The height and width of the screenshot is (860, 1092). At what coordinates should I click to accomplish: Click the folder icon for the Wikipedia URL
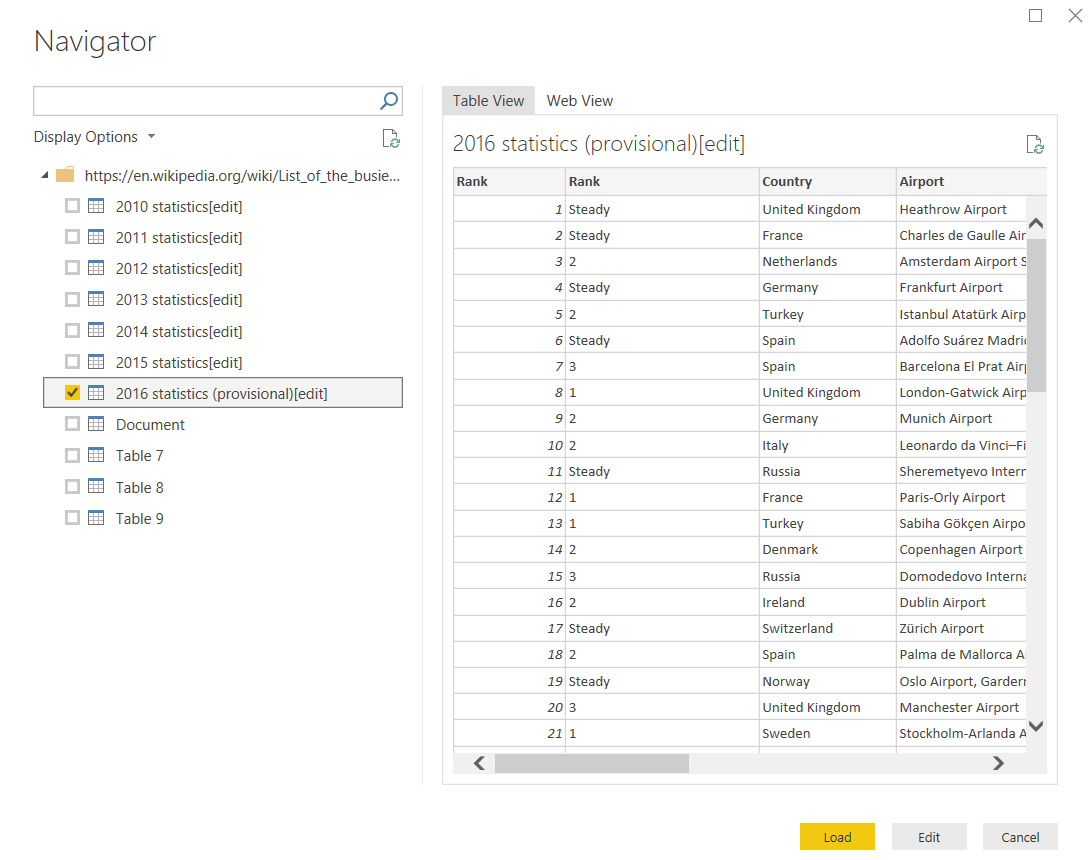[x=65, y=175]
